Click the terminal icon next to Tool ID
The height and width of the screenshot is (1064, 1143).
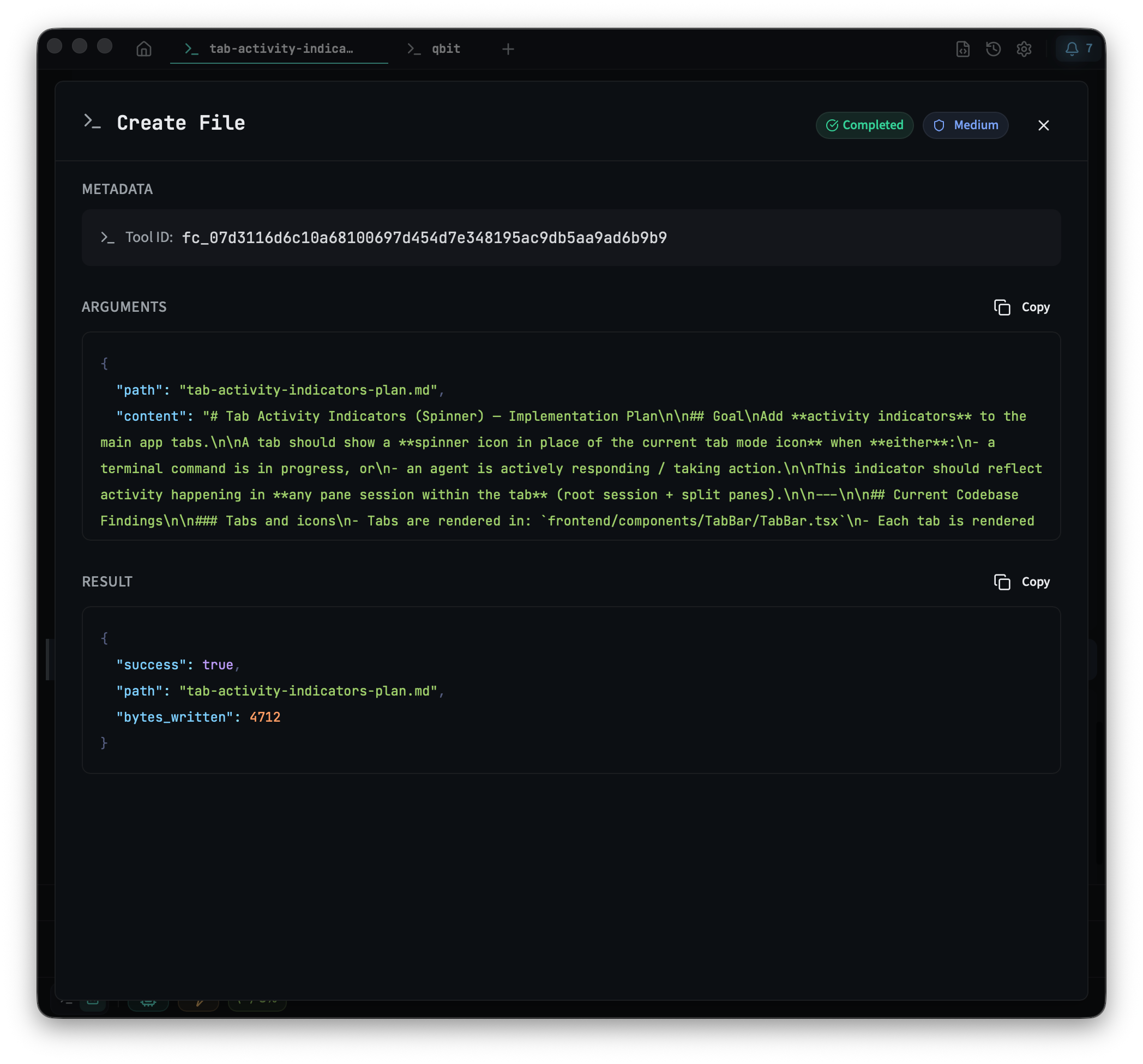(107, 238)
